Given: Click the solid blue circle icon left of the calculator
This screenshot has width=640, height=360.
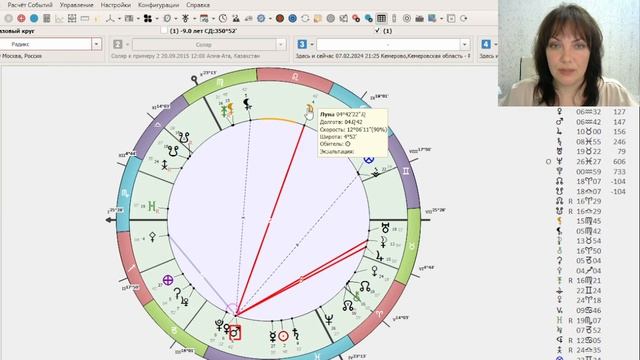Looking at the screenshot, I should [x=34, y=18].
